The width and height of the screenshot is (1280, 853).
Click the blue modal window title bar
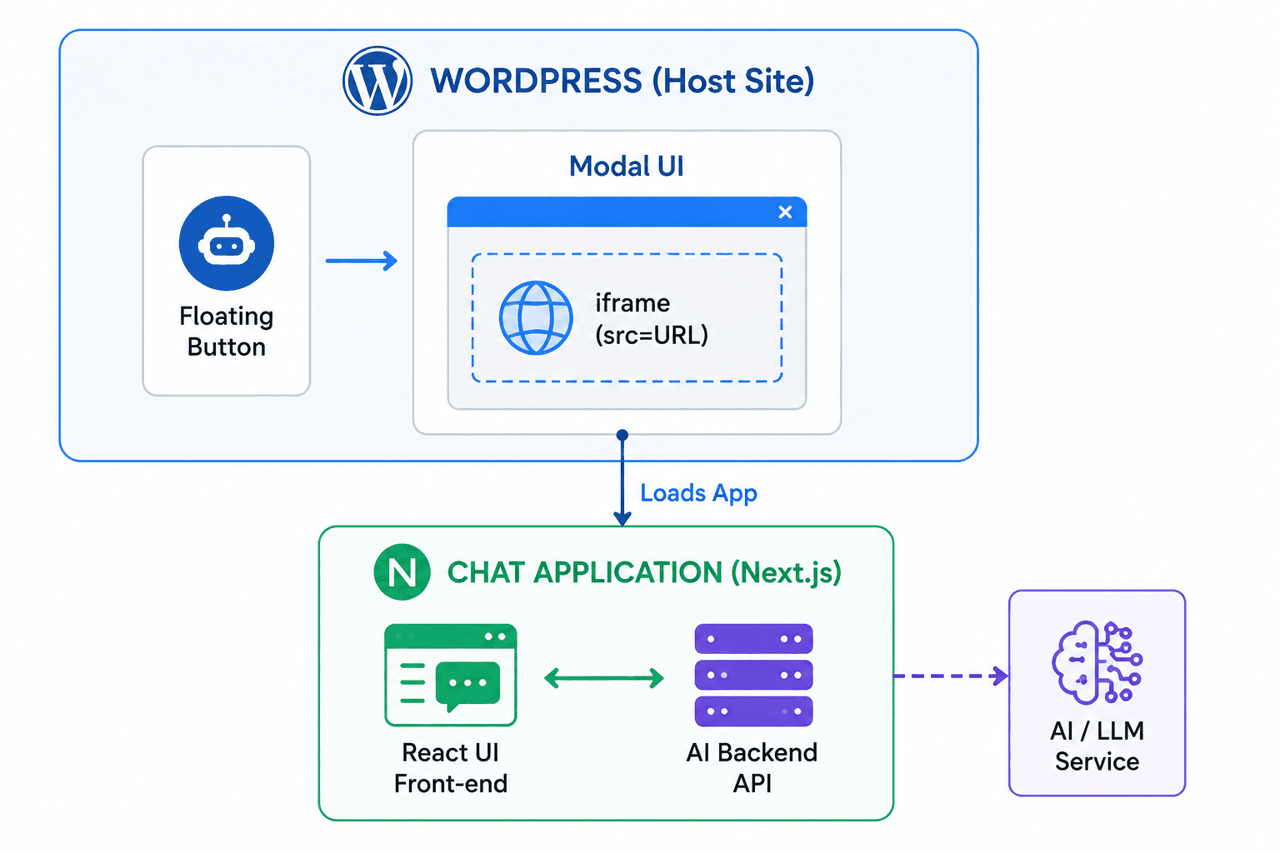pyautogui.click(x=627, y=212)
